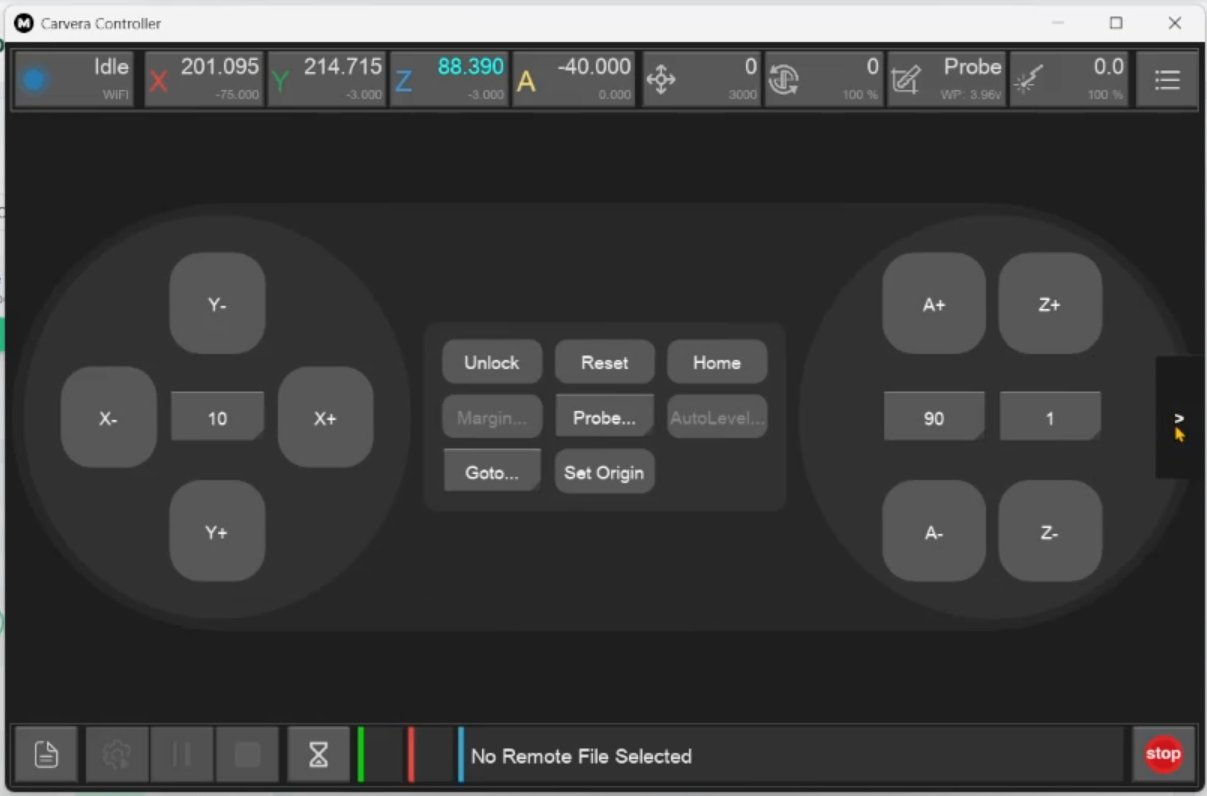Click the AutoLevel... button
This screenshot has height=796, width=1207.
pos(717,417)
